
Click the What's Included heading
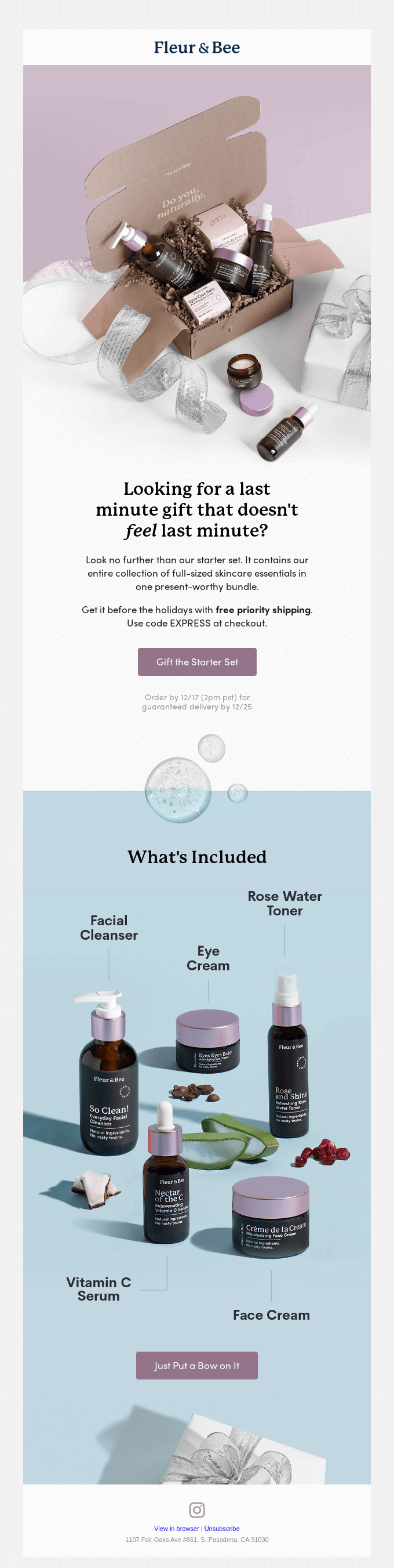tap(197, 856)
